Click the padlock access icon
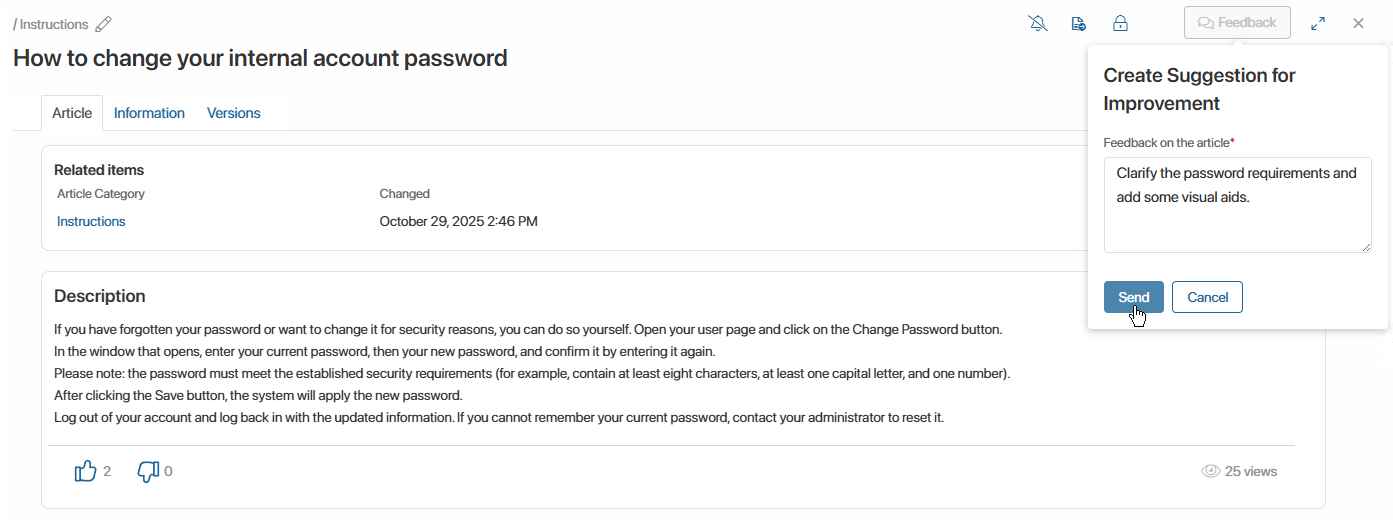Screen dimensions: 1393x520 1121,23
